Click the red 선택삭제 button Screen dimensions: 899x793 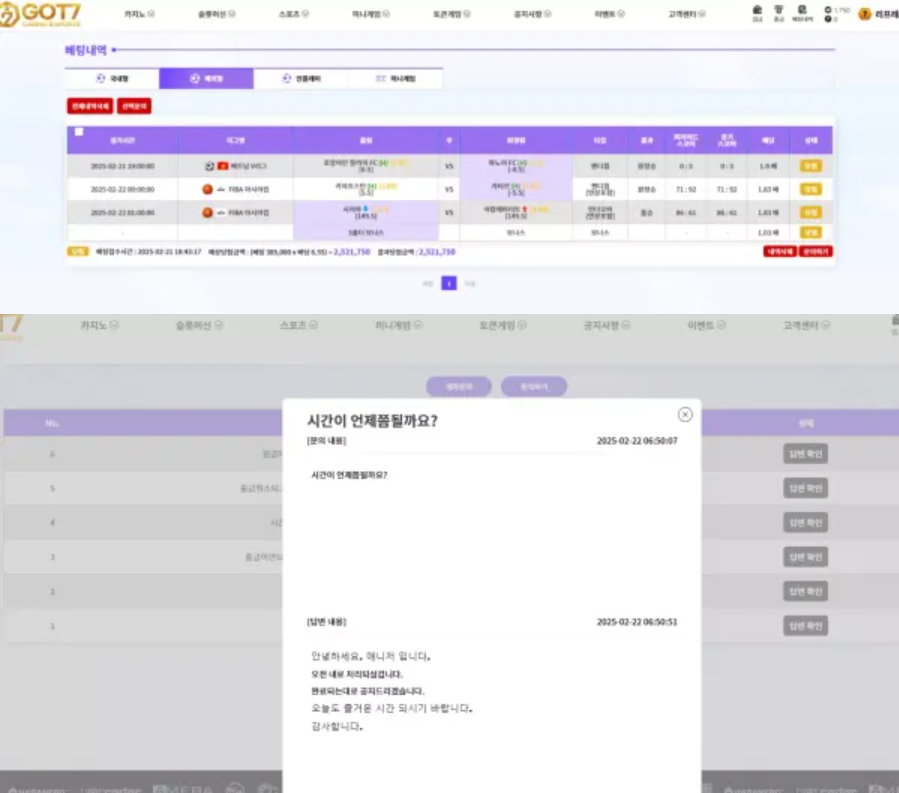coord(134,105)
